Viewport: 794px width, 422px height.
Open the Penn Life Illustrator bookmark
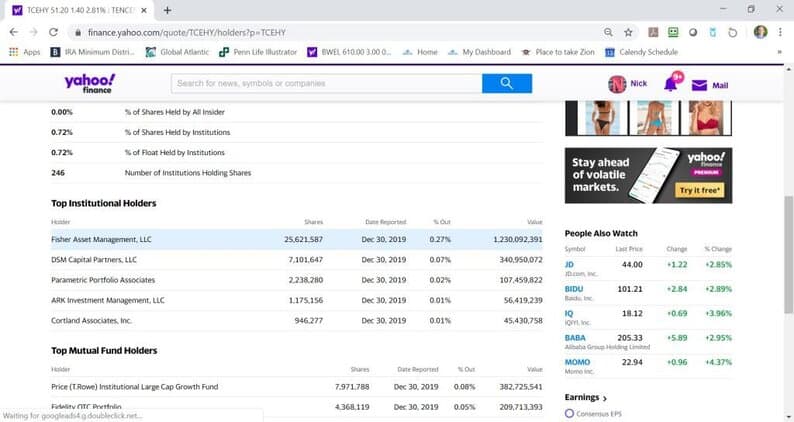tap(258, 52)
